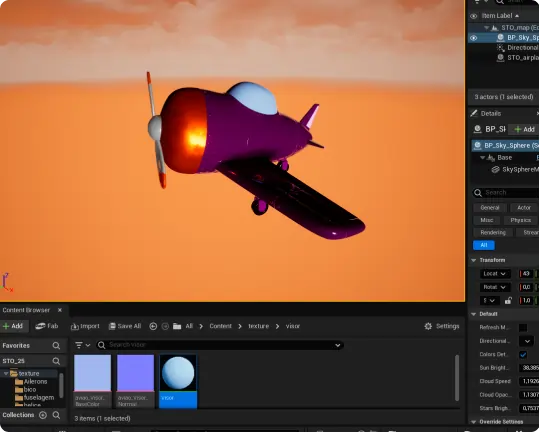Image resolution: width=540 pixels, height=432 pixels.
Task: Go to All breadcrumb
Action: tap(189, 326)
